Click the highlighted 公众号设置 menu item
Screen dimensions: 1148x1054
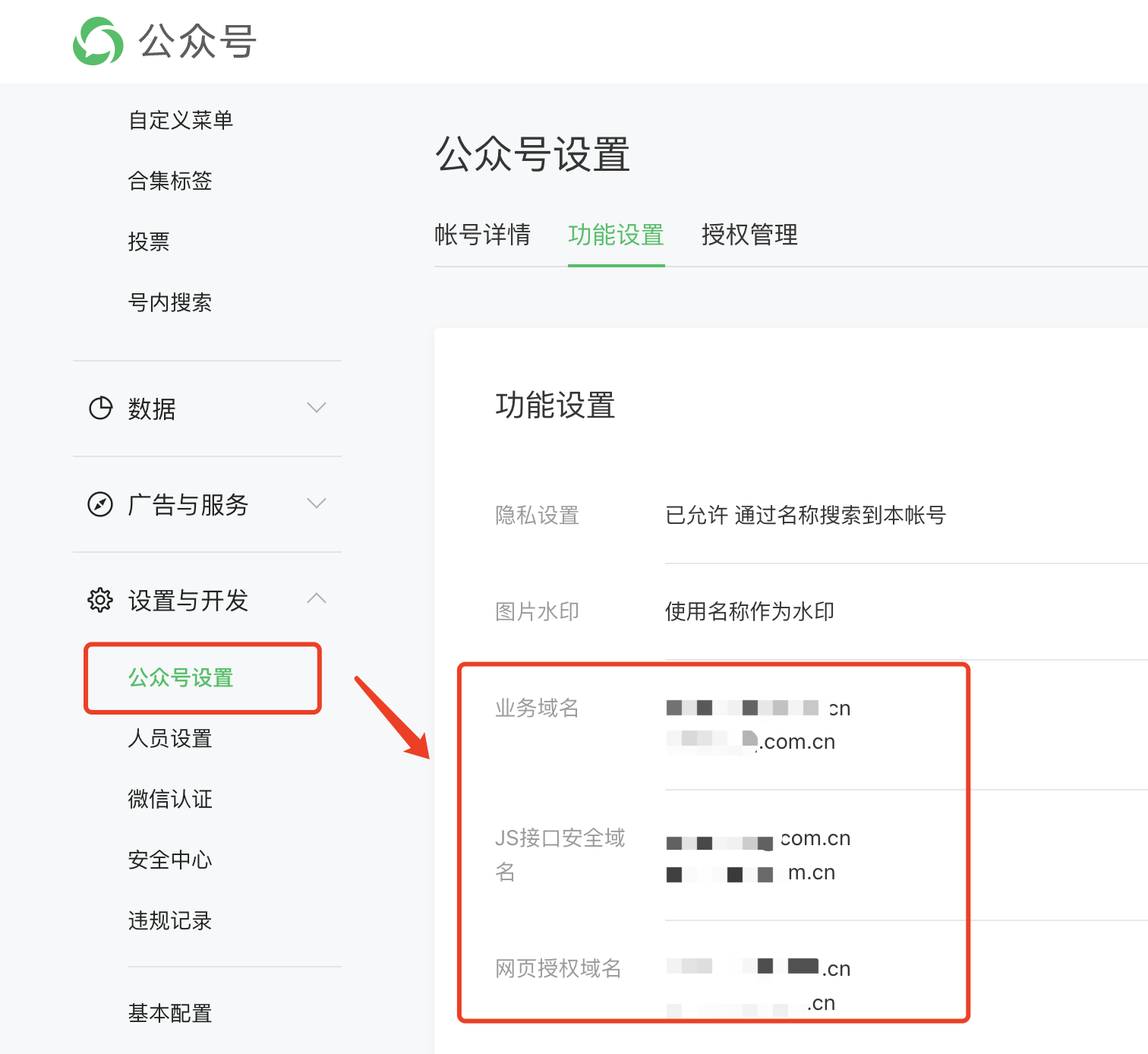pyautogui.click(x=181, y=677)
